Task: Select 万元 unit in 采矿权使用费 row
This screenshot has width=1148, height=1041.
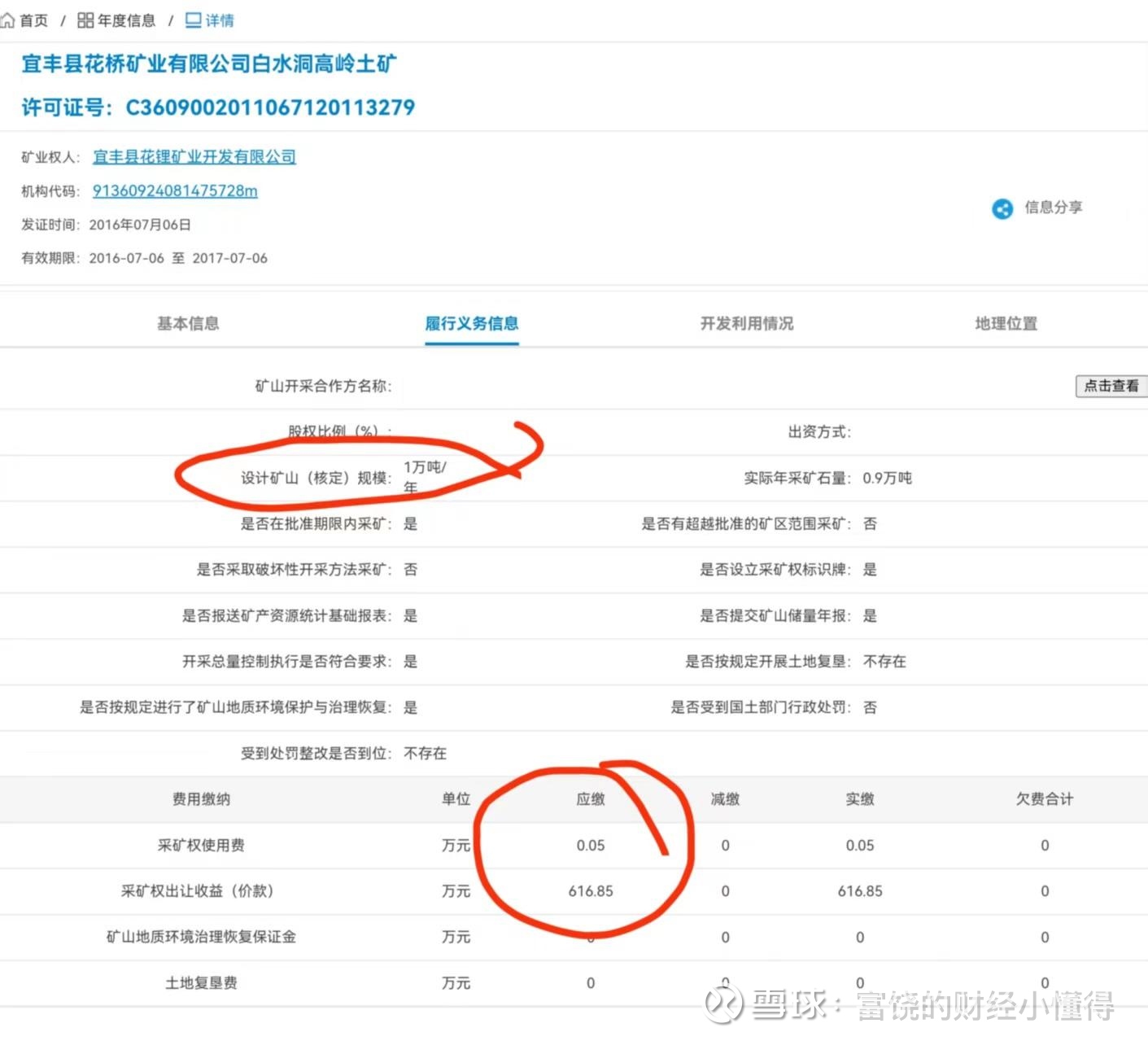Action: coord(456,846)
